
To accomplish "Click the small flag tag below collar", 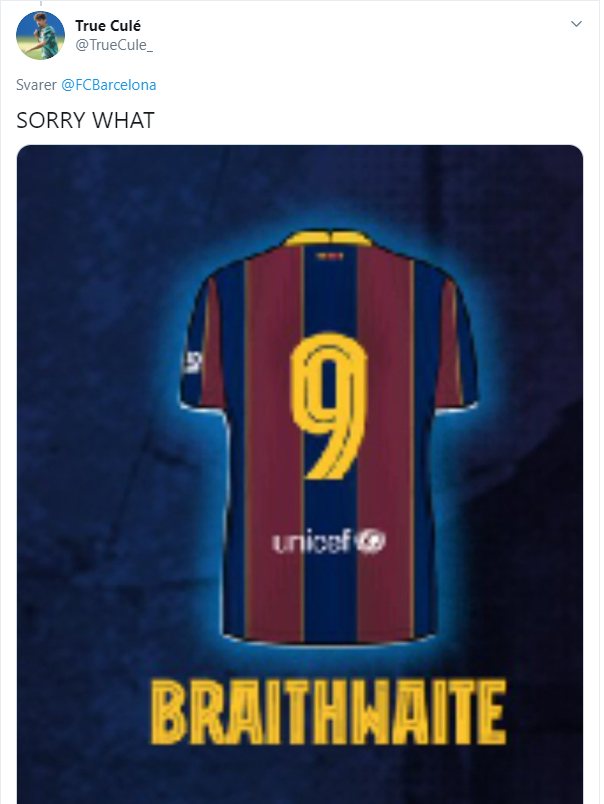I will pyautogui.click(x=329, y=255).
